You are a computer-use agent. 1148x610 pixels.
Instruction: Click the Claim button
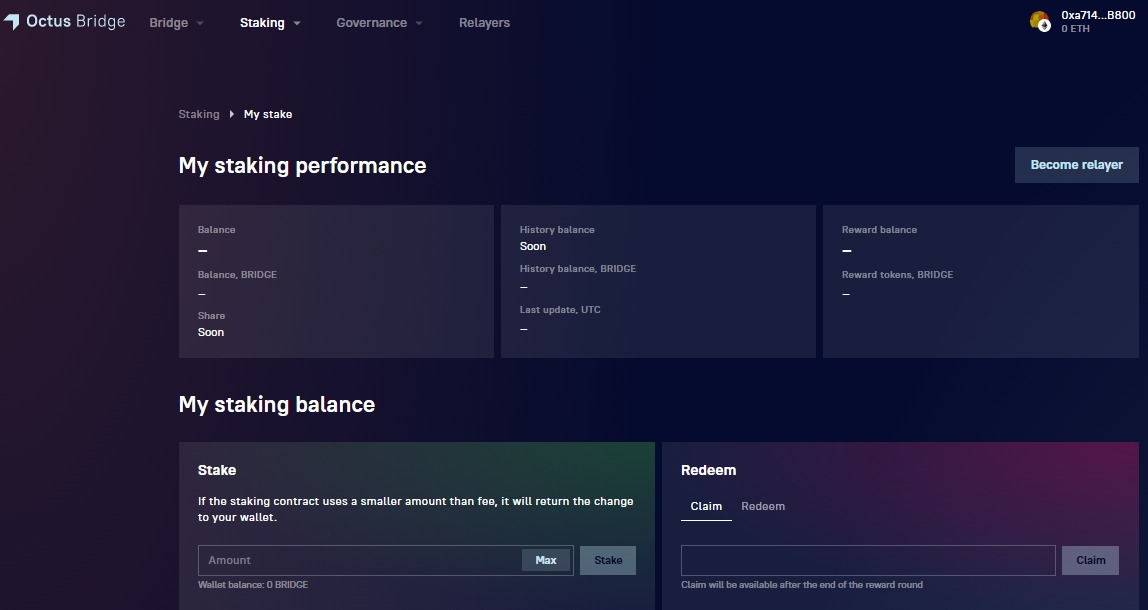[1090, 560]
